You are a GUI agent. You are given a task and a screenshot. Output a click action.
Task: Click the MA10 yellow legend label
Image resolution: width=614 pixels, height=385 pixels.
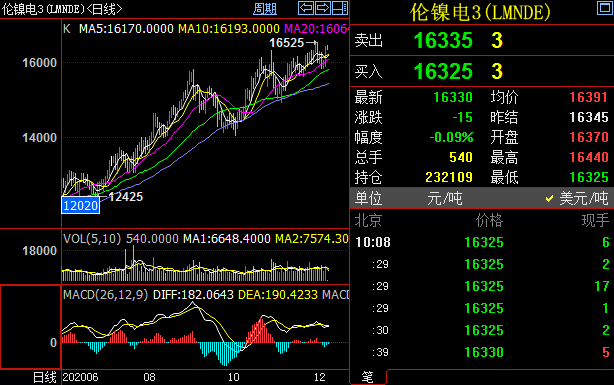click(229, 29)
